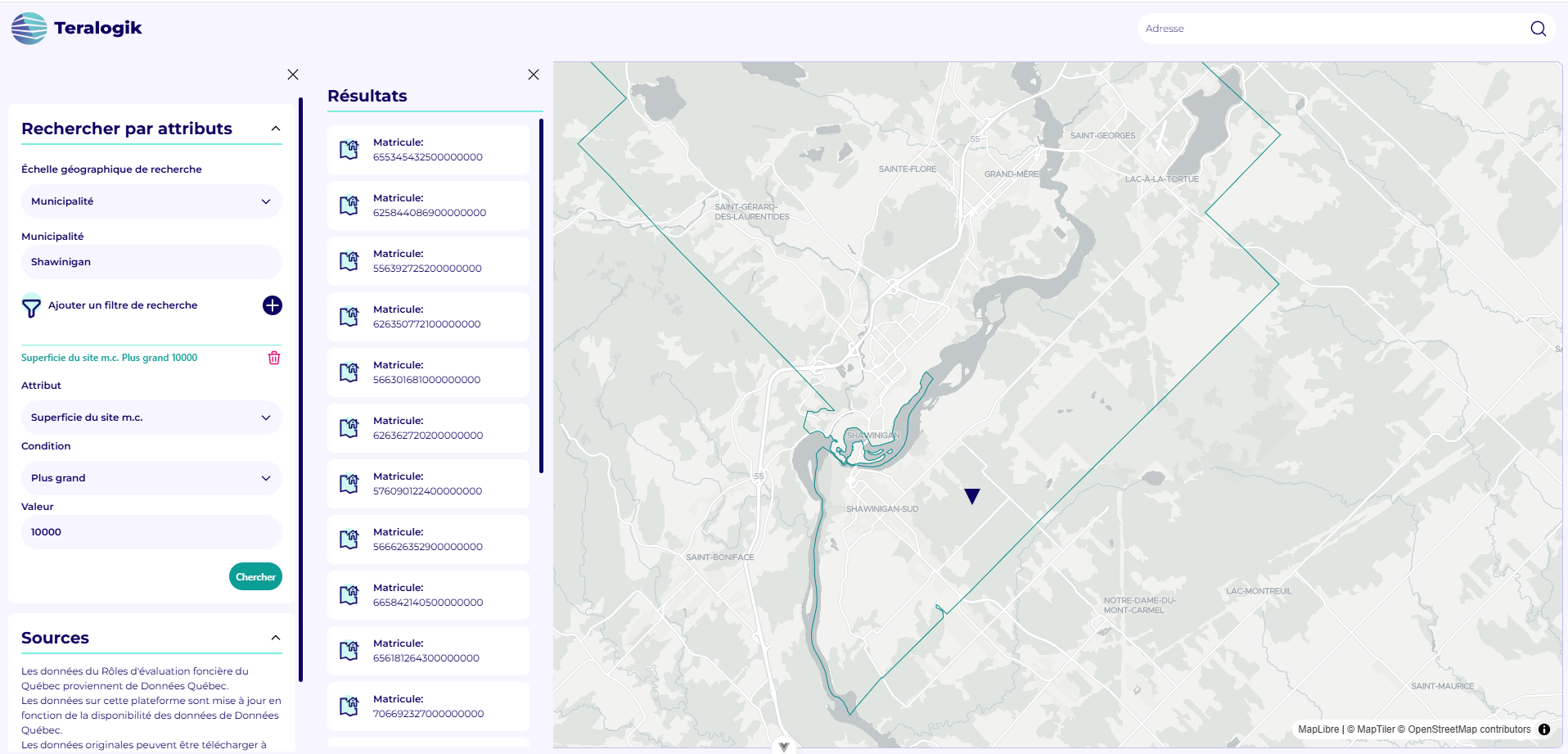Click map icon for matricule 6553454325000000000

coord(349,150)
